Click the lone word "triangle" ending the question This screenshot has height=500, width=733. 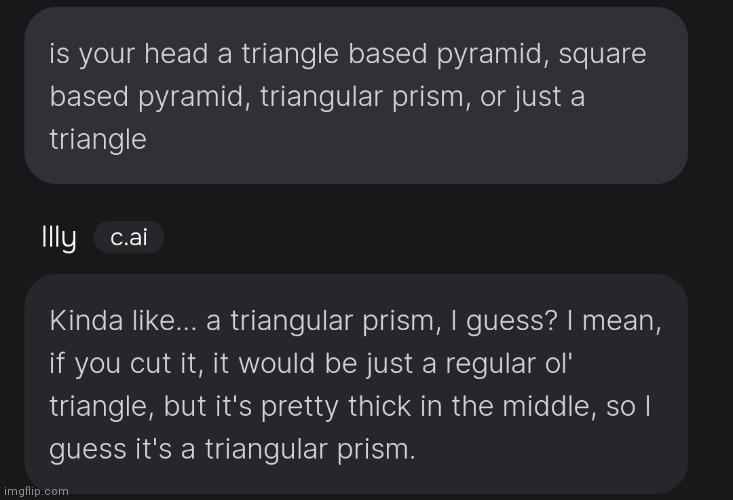tap(97, 139)
